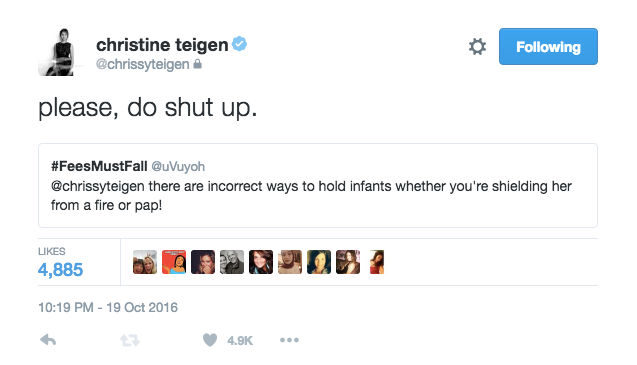Click the first liker avatar with two blondes

pyautogui.click(x=145, y=262)
